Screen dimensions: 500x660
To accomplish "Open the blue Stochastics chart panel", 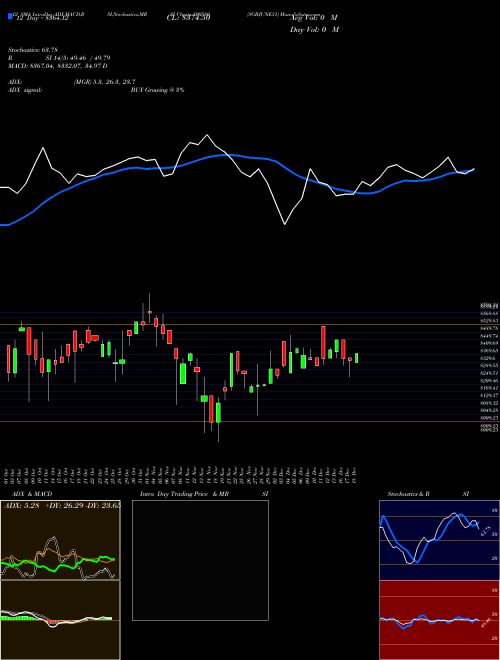I will 439,540.
